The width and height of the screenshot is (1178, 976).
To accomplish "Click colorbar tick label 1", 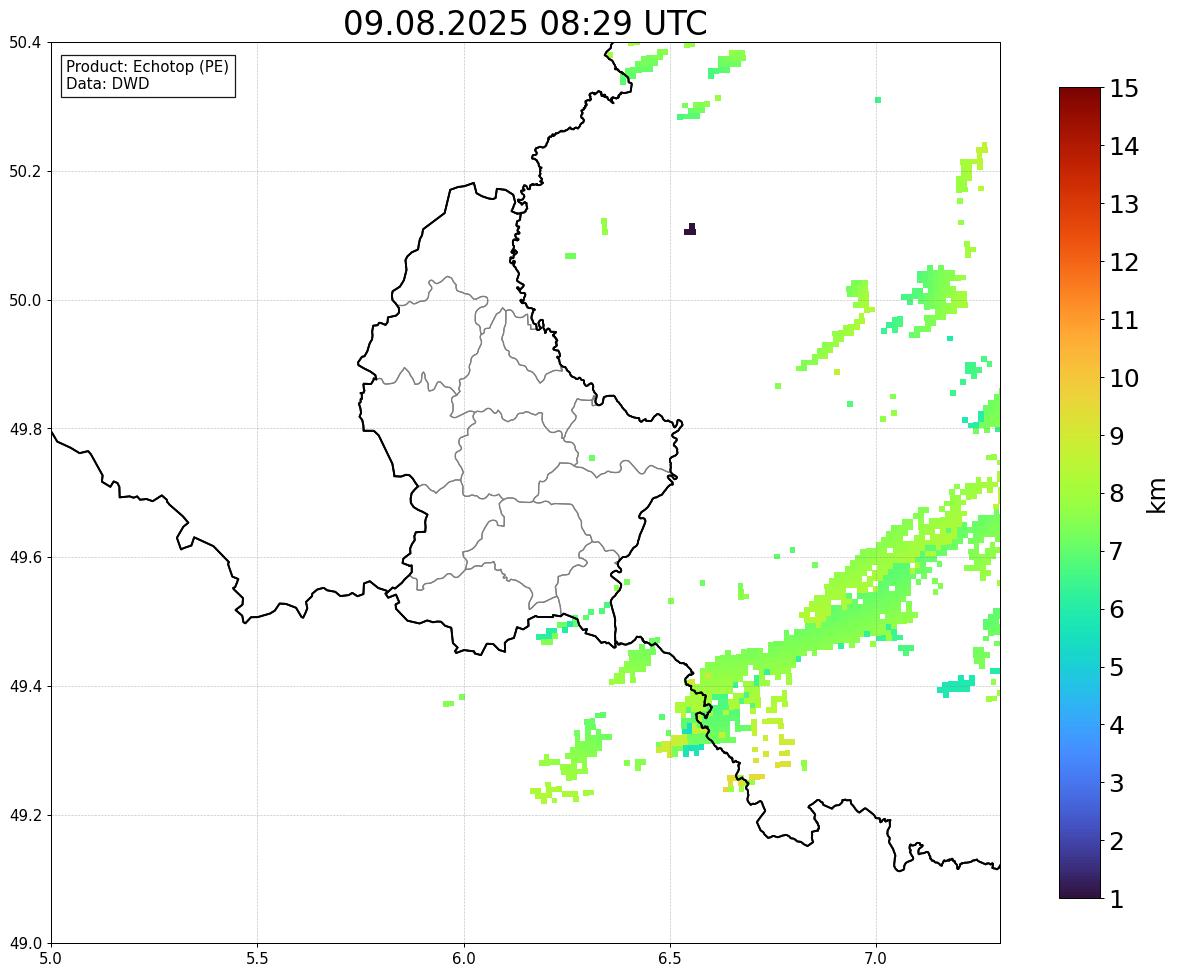I will (1117, 899).
